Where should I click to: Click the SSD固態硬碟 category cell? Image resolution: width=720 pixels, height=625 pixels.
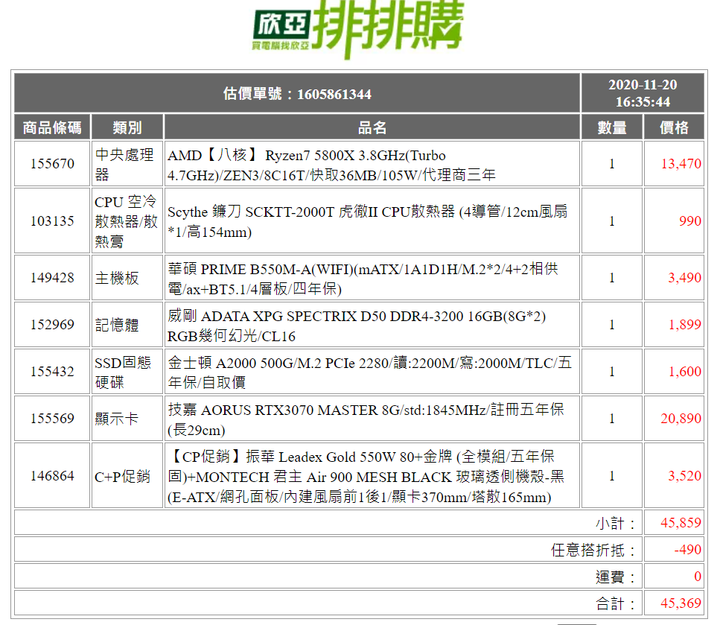tap(127, 372)
